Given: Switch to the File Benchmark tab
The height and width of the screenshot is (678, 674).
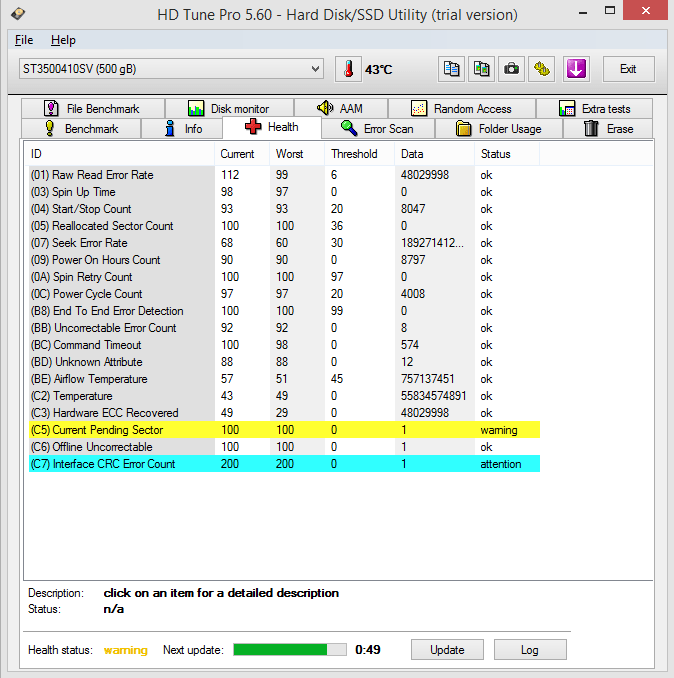Looking at the screenshot, I should [93, 109].
